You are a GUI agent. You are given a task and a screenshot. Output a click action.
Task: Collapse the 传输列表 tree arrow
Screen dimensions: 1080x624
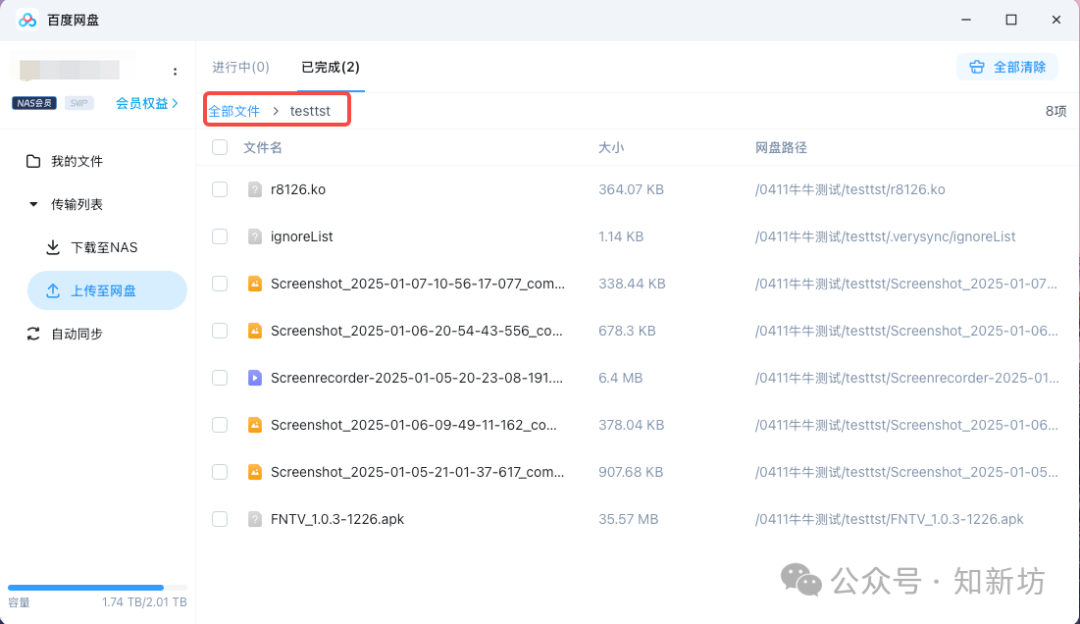tap(34, 204)
